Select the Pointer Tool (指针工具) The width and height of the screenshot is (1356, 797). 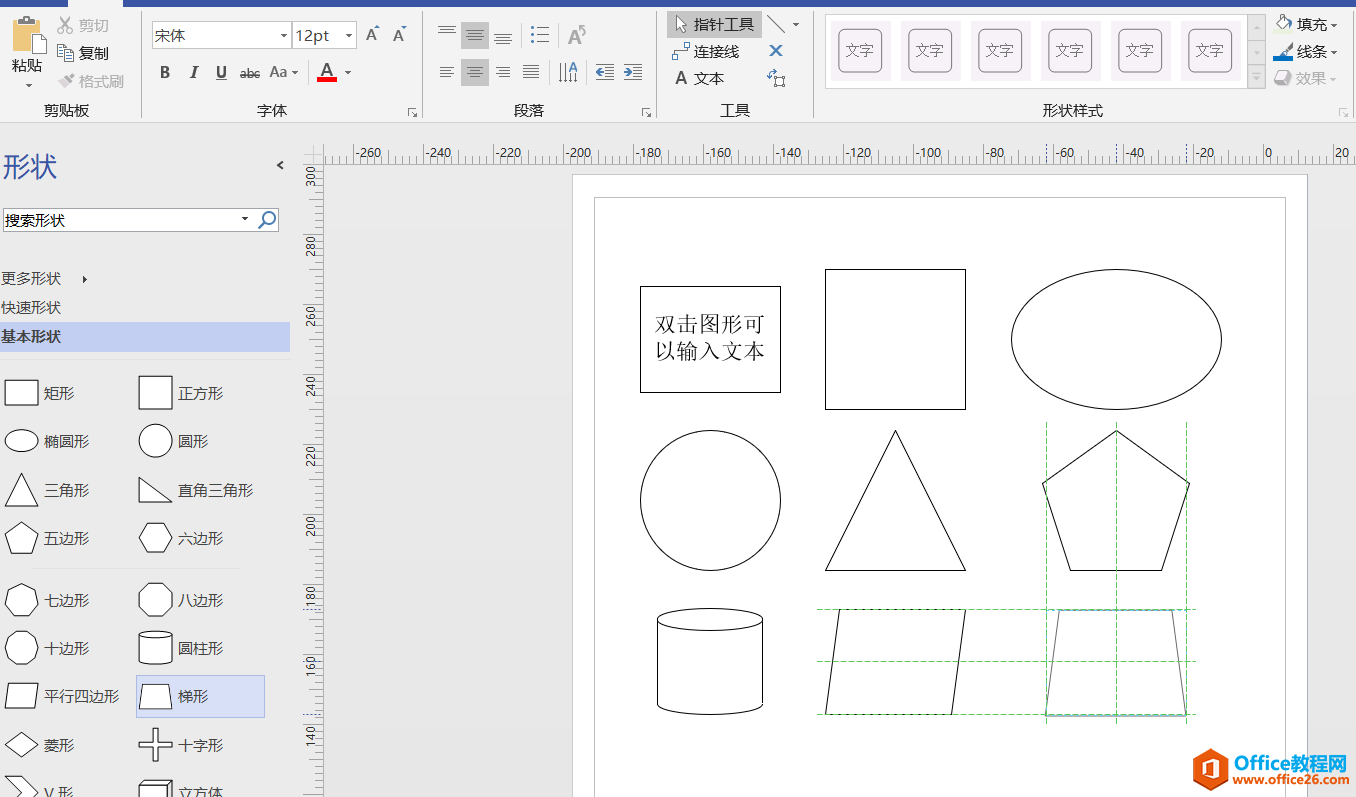(x=714, y=24)
